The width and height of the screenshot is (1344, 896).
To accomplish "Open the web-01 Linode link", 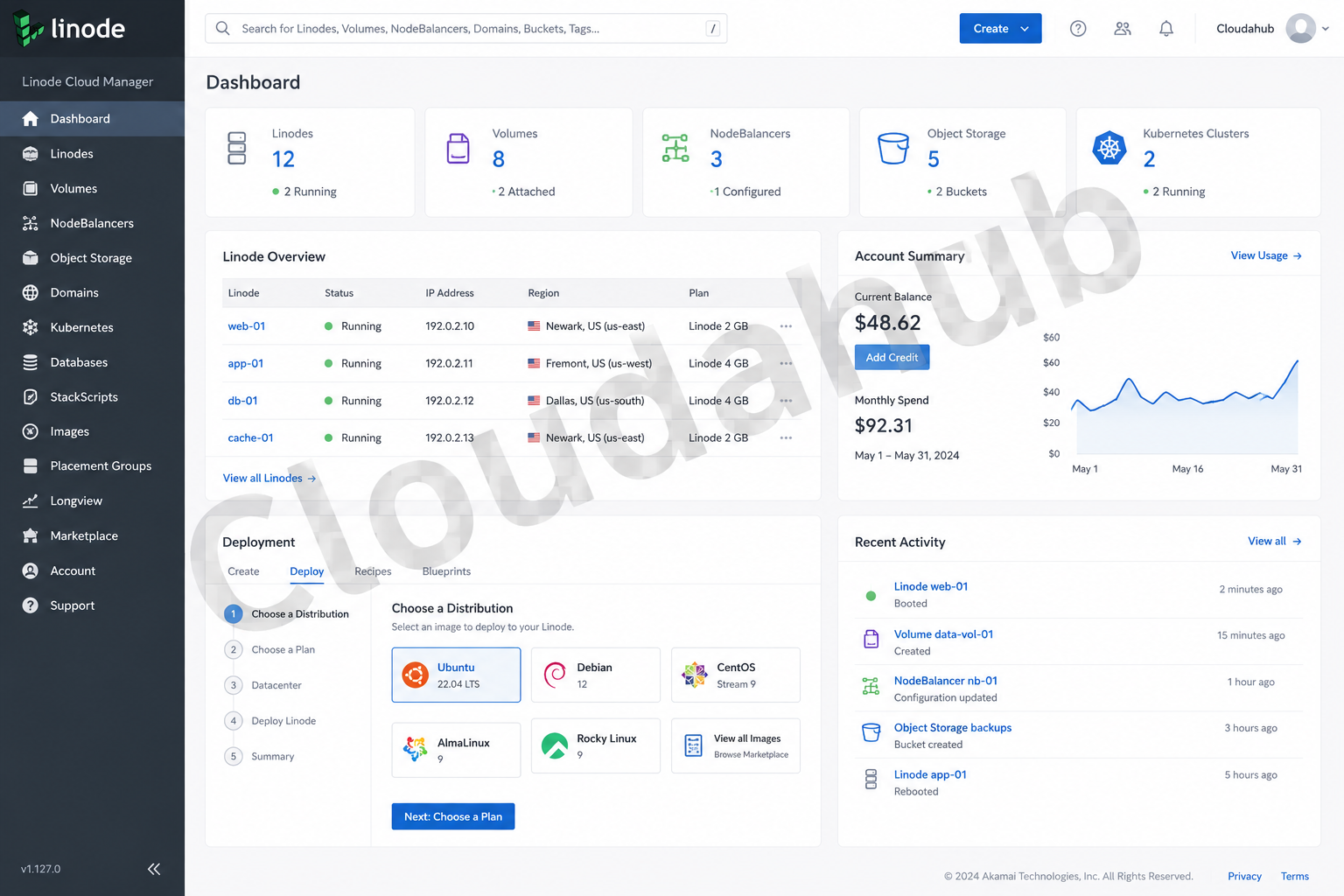I will click(x=247, y=326).
